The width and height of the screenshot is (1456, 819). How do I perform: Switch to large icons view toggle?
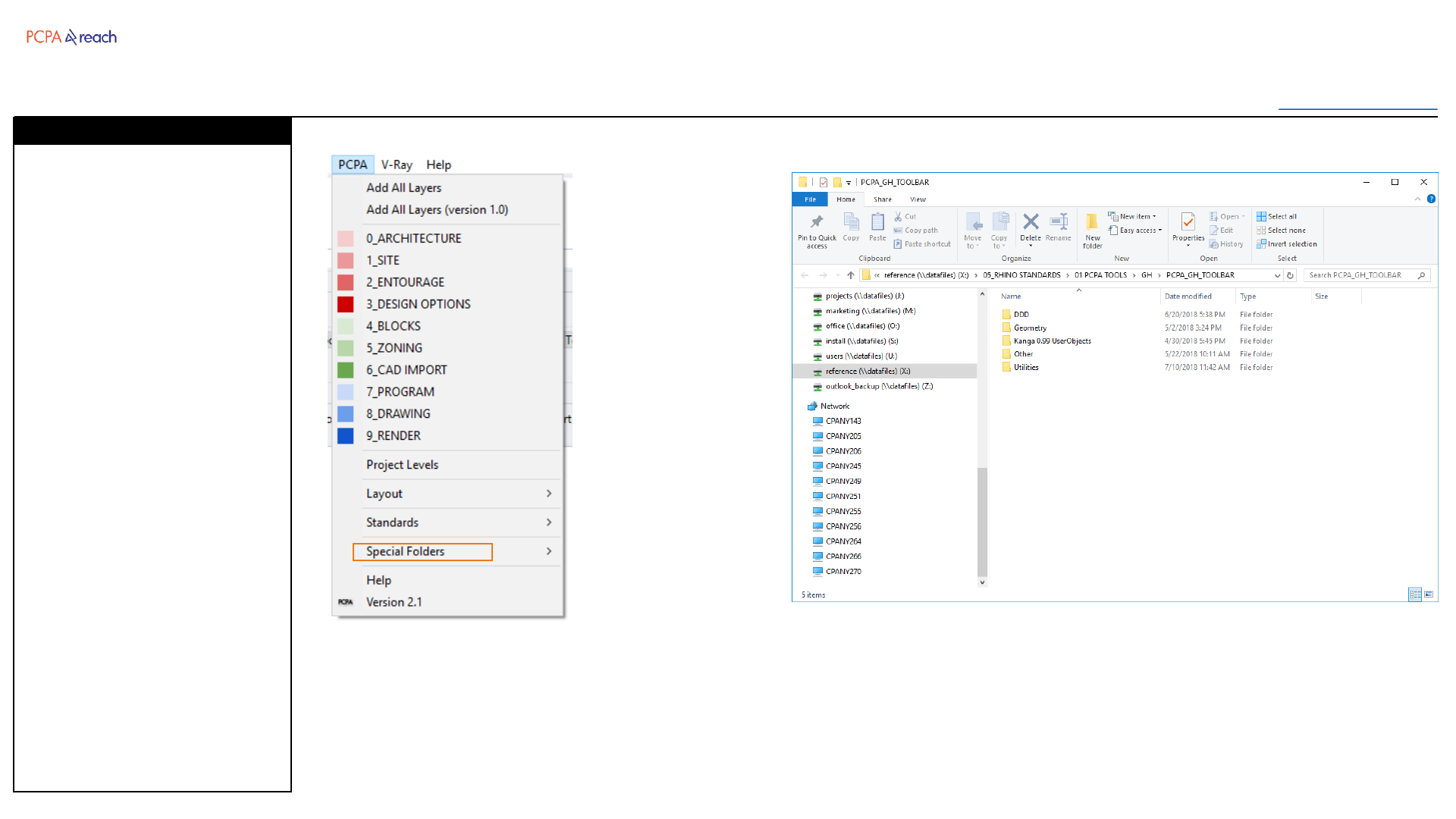coord(1429,595)
